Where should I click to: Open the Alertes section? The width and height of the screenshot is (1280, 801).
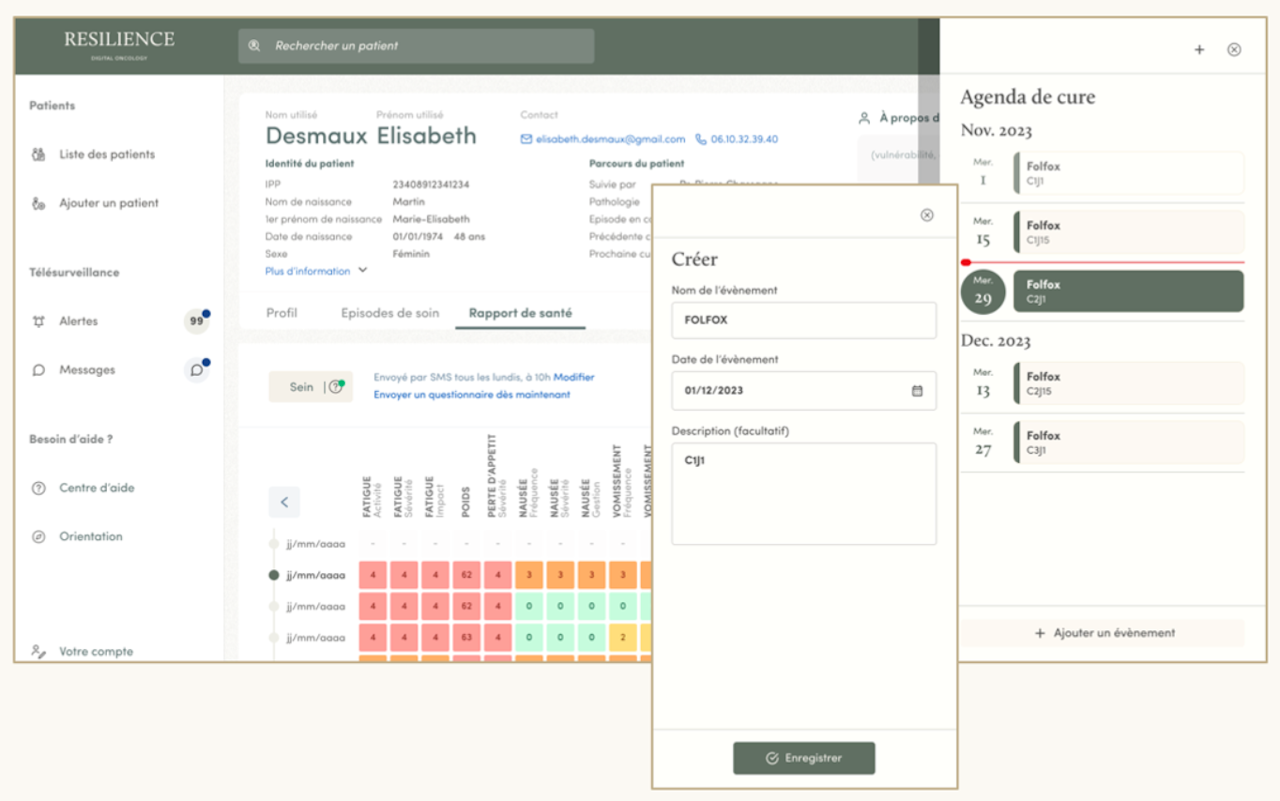pyautogui.click(x=78, y=321)
